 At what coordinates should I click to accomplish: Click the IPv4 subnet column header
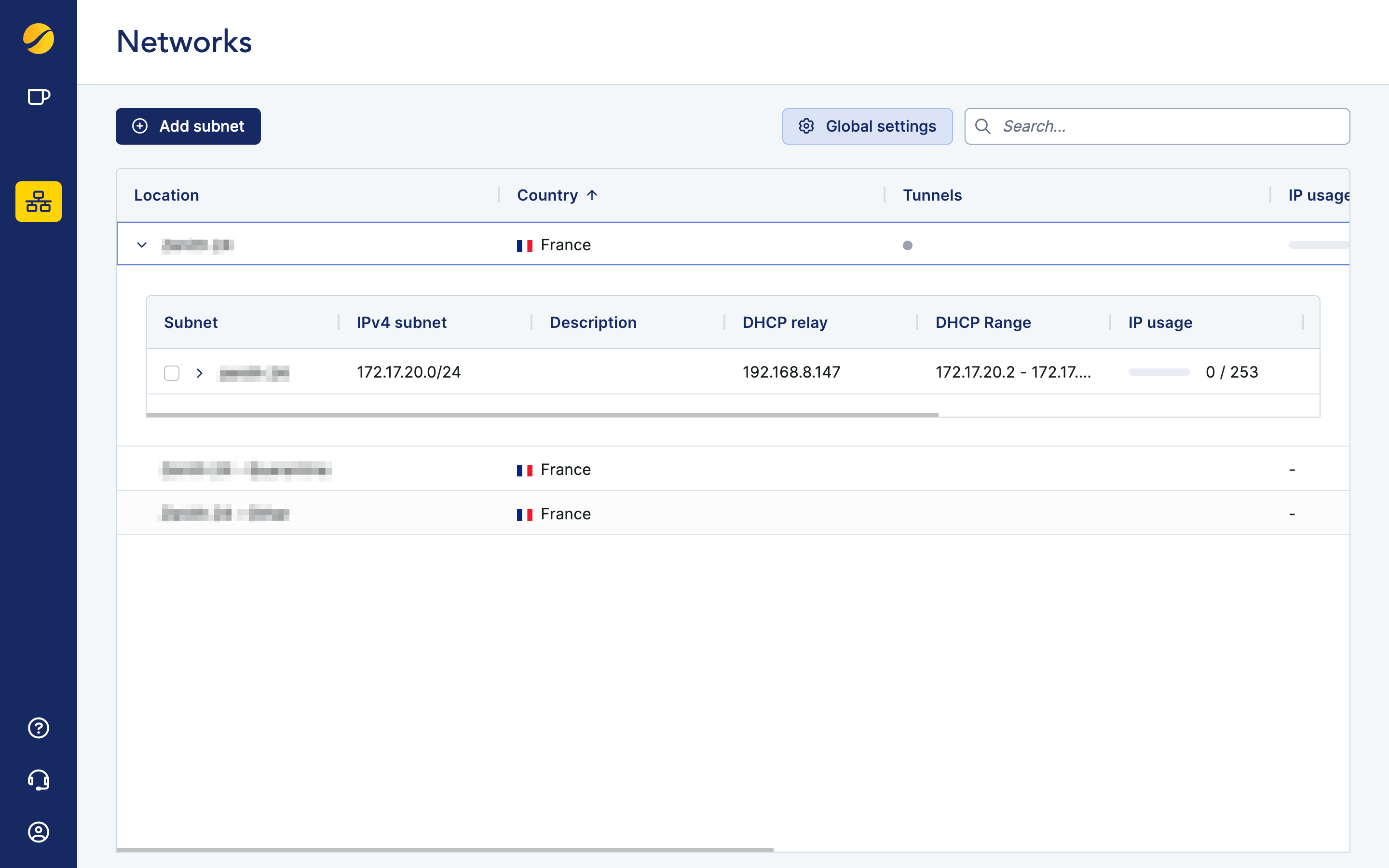401,323
